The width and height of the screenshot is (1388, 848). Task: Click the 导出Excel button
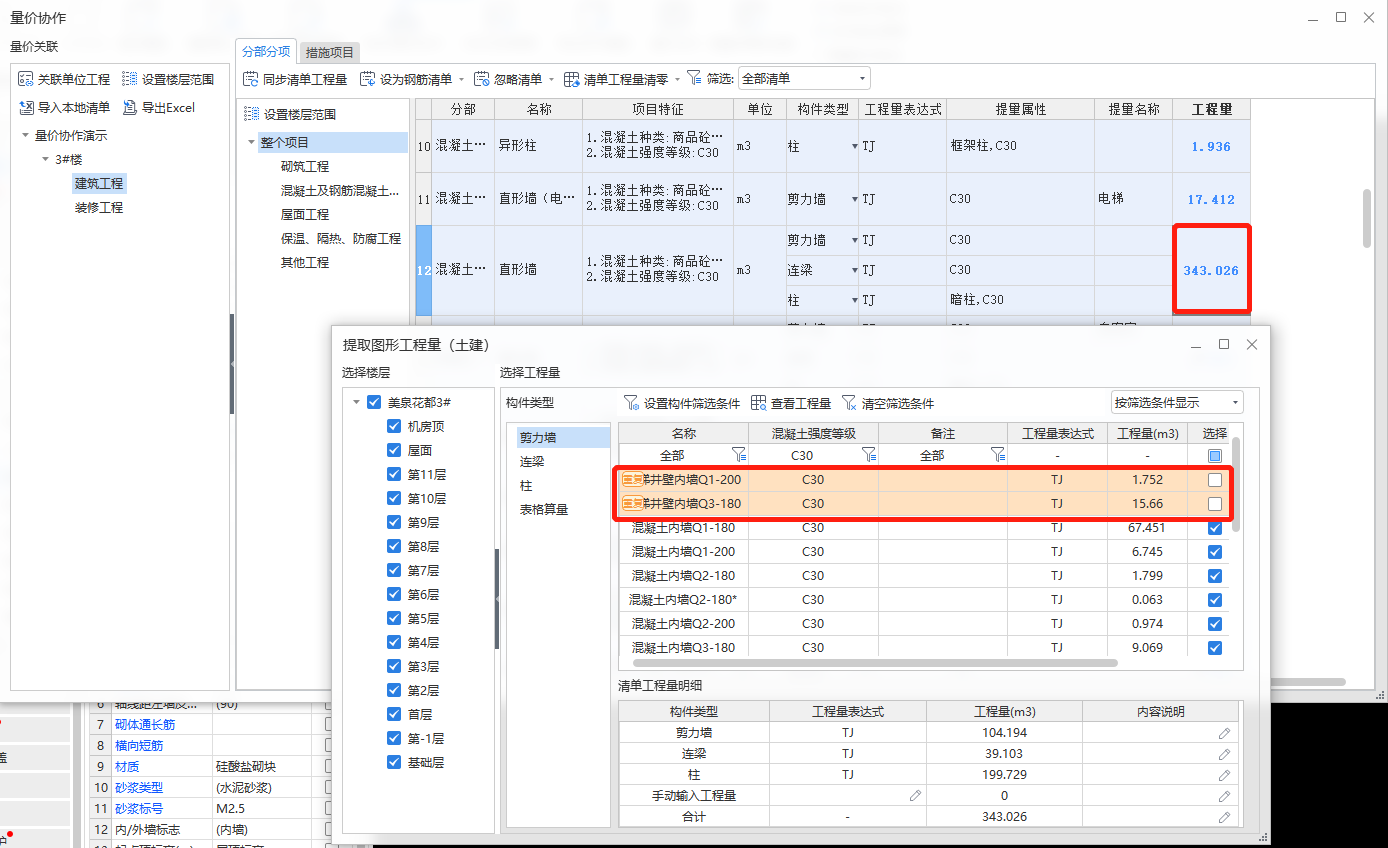click(x=158, y=107)
